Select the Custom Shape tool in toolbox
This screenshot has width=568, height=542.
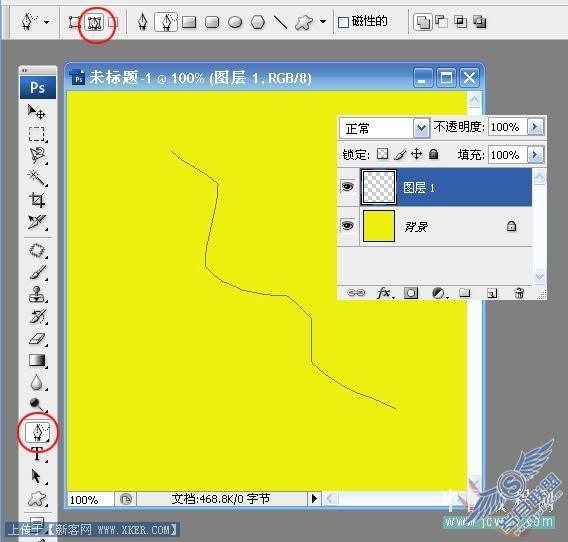pos(37,500)
